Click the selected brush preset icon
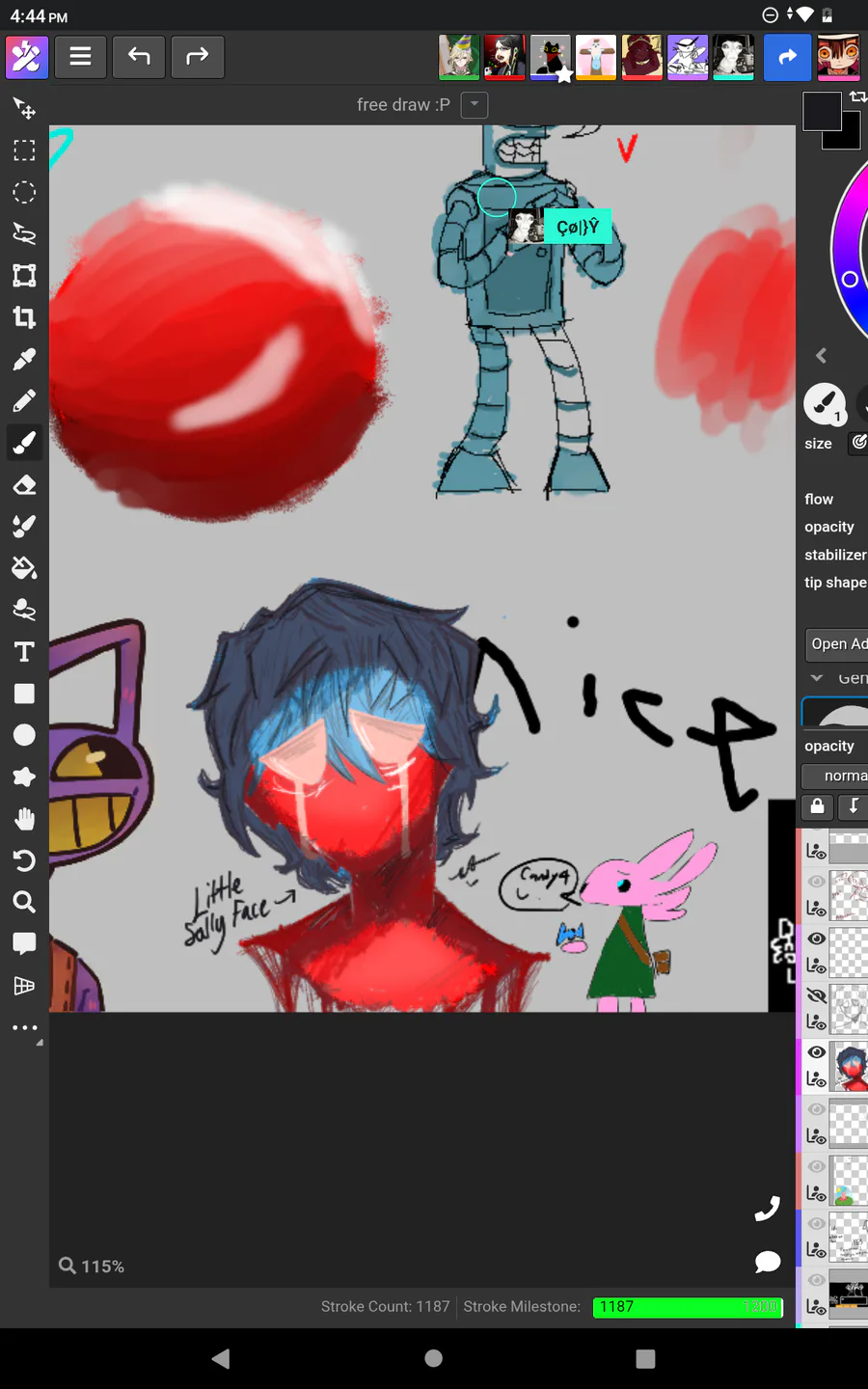Screen dimensions: 868x1389 coord(825,404)
